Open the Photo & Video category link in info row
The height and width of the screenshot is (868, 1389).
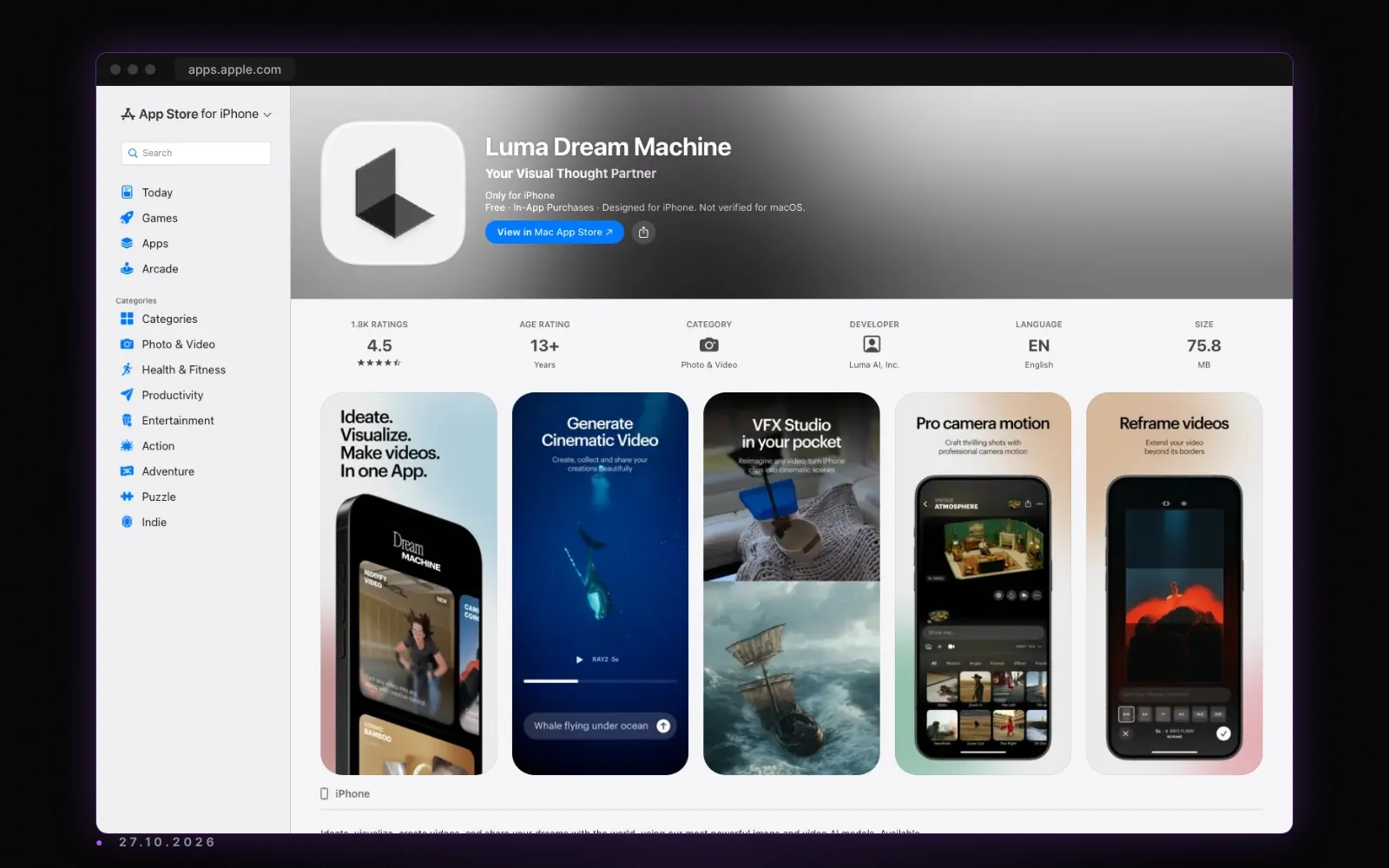tap(709, 365)
